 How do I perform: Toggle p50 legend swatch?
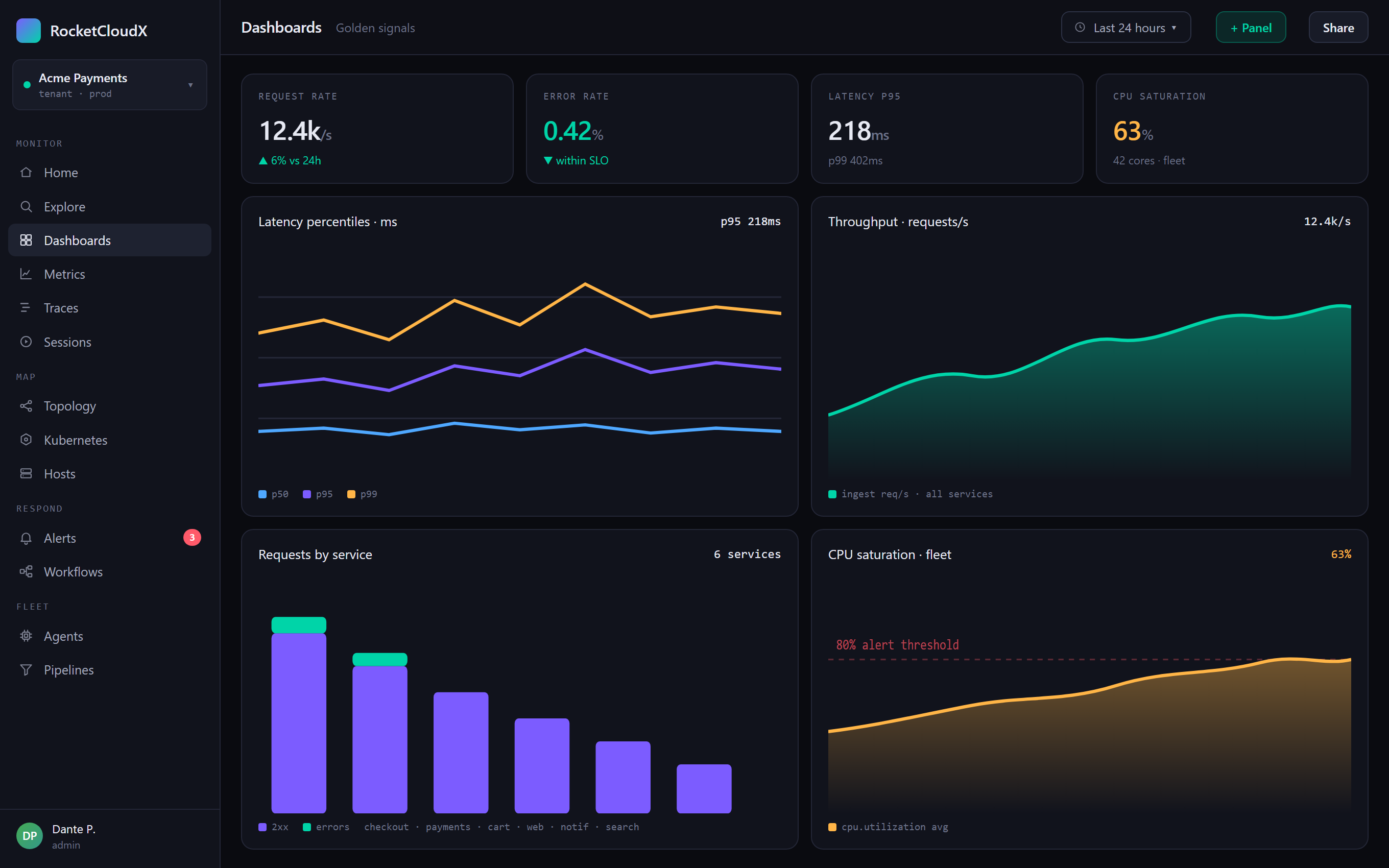click(x=262, y=494)
